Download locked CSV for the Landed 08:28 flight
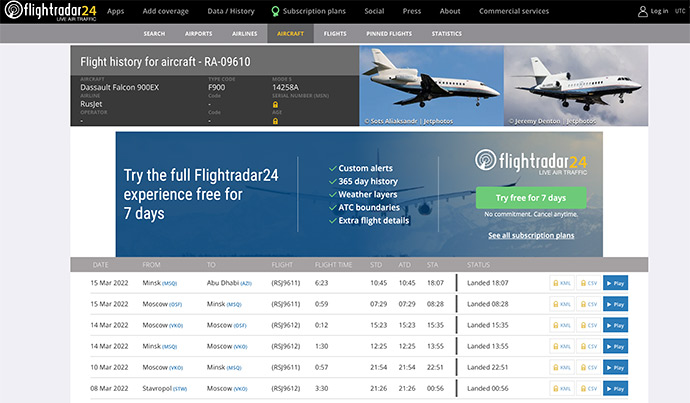 (x=589, y=304)
